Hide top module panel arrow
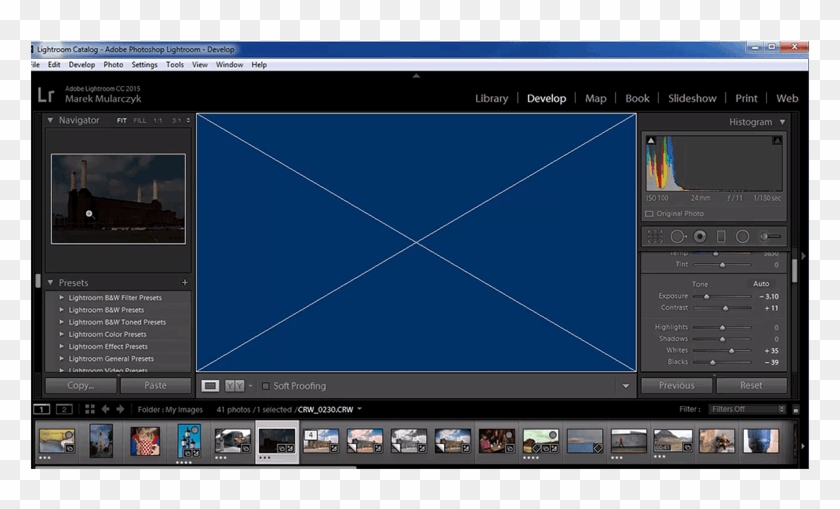The height and width of the screenshot is (509, 840). [416, 76]
